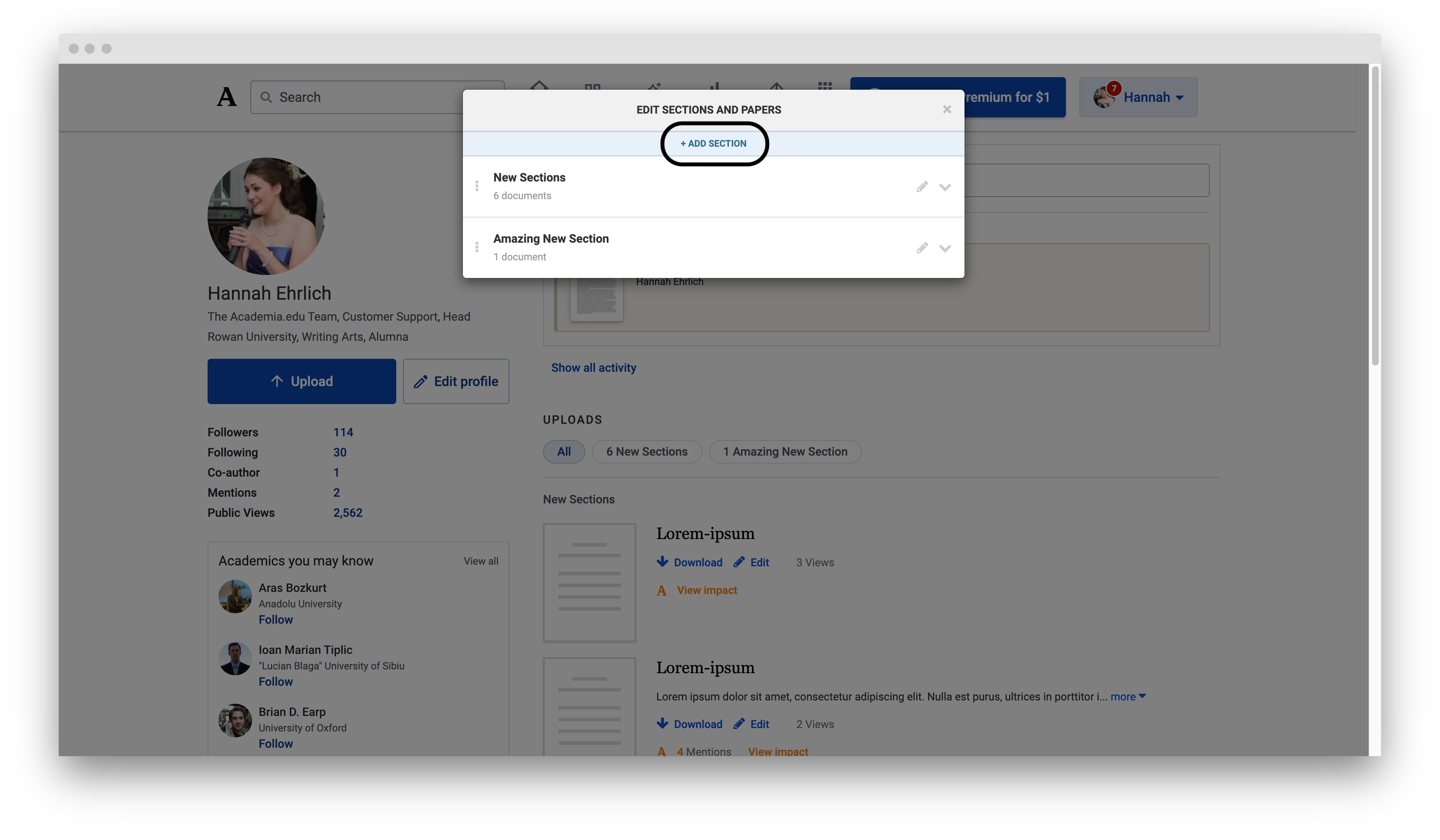Image resolution: width=1440 pixels, height=840 pixels.
Task: Toggle the 1 Amazing New Section filter
Action: (x=785, y=452)
